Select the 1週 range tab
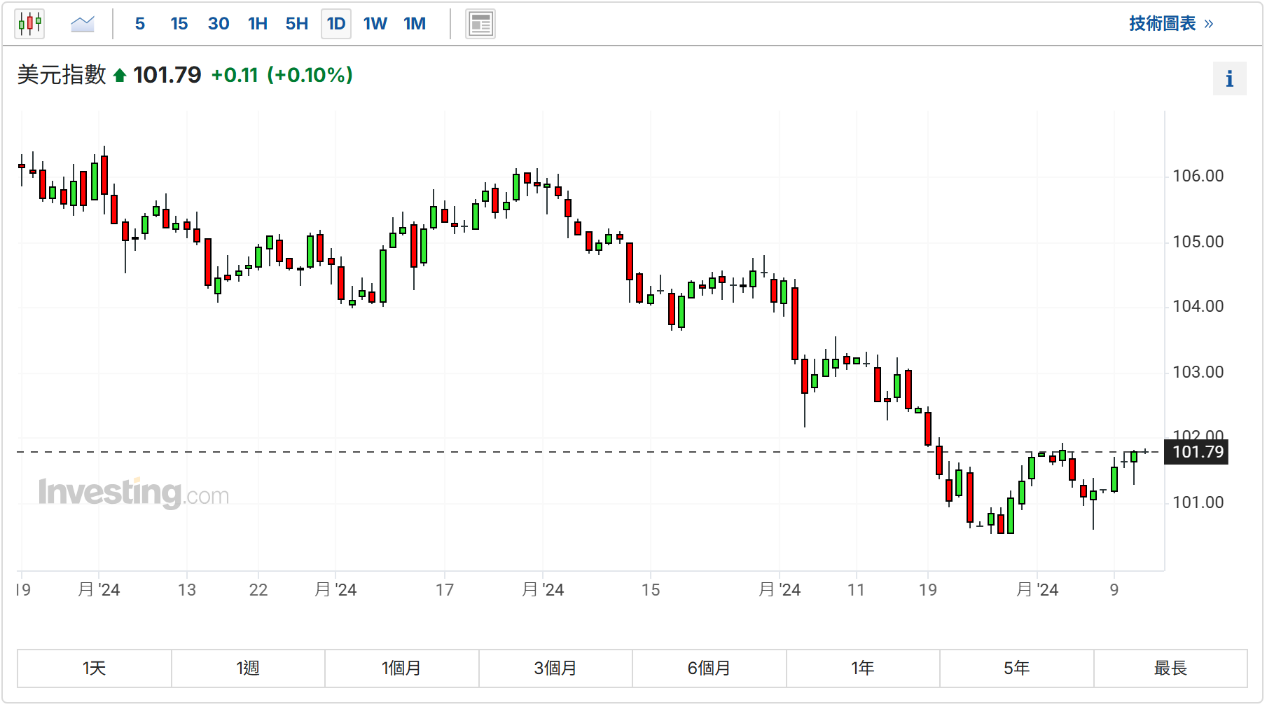 [x=248, y=668]
